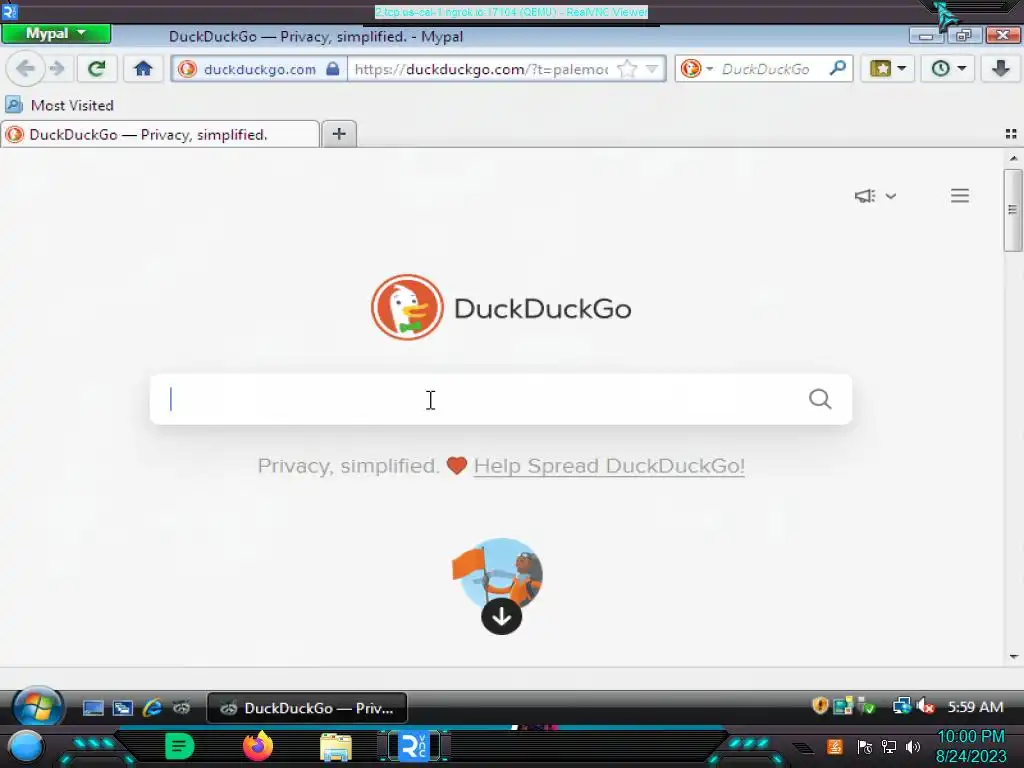Open the bookmarks menu toolbar button
The width and height of the screenshot is (1024, 768).
click(x=888, y=69)
